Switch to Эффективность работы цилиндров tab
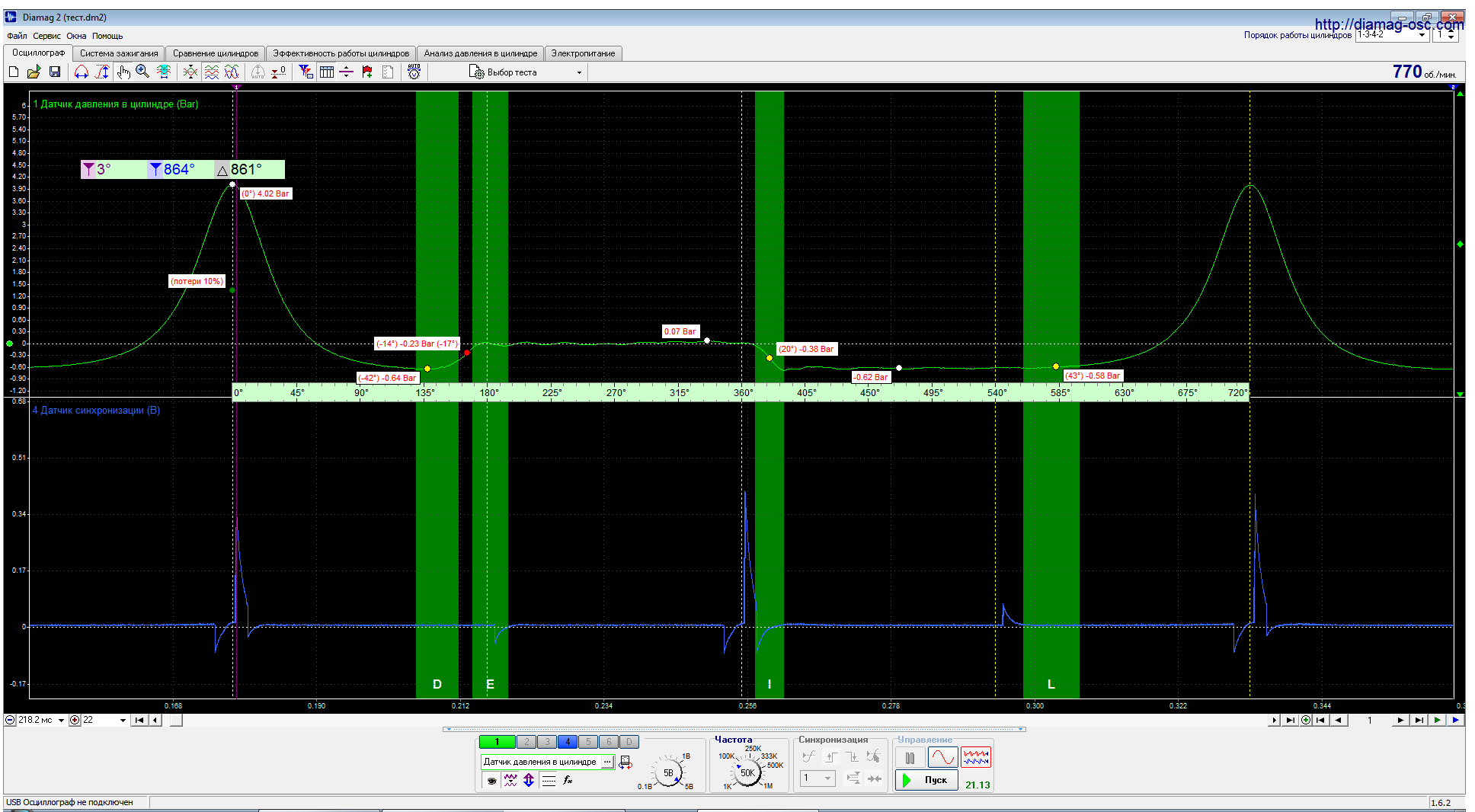This screenshot has height=812, width=1475. 341,53
